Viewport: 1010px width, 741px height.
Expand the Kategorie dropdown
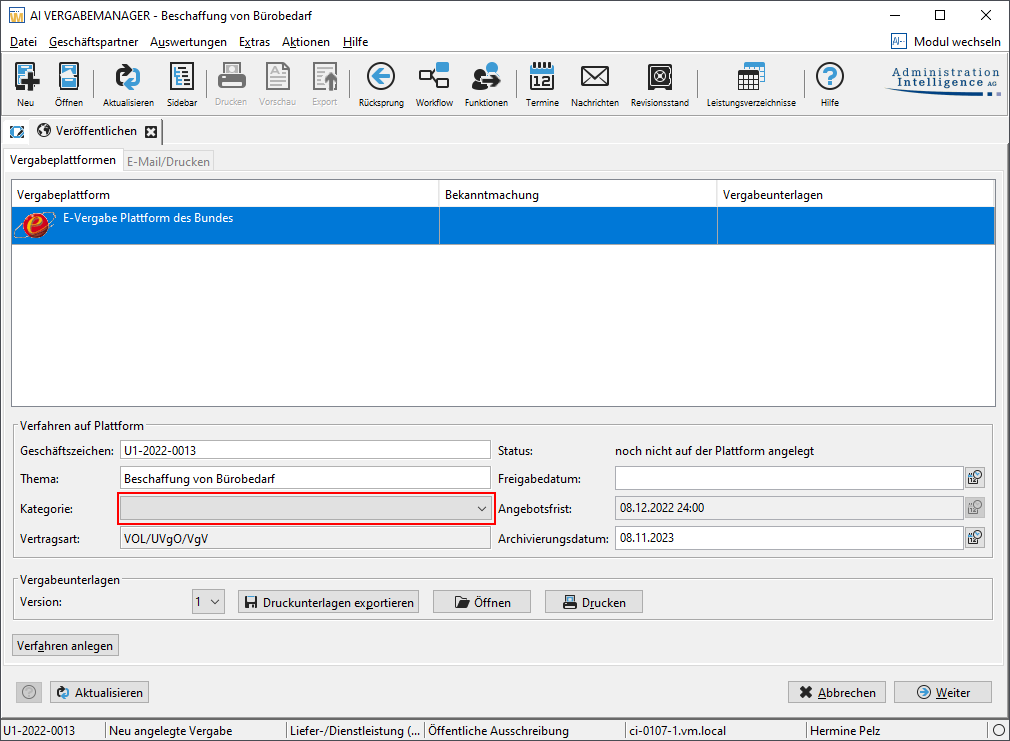tap(307, 508)
